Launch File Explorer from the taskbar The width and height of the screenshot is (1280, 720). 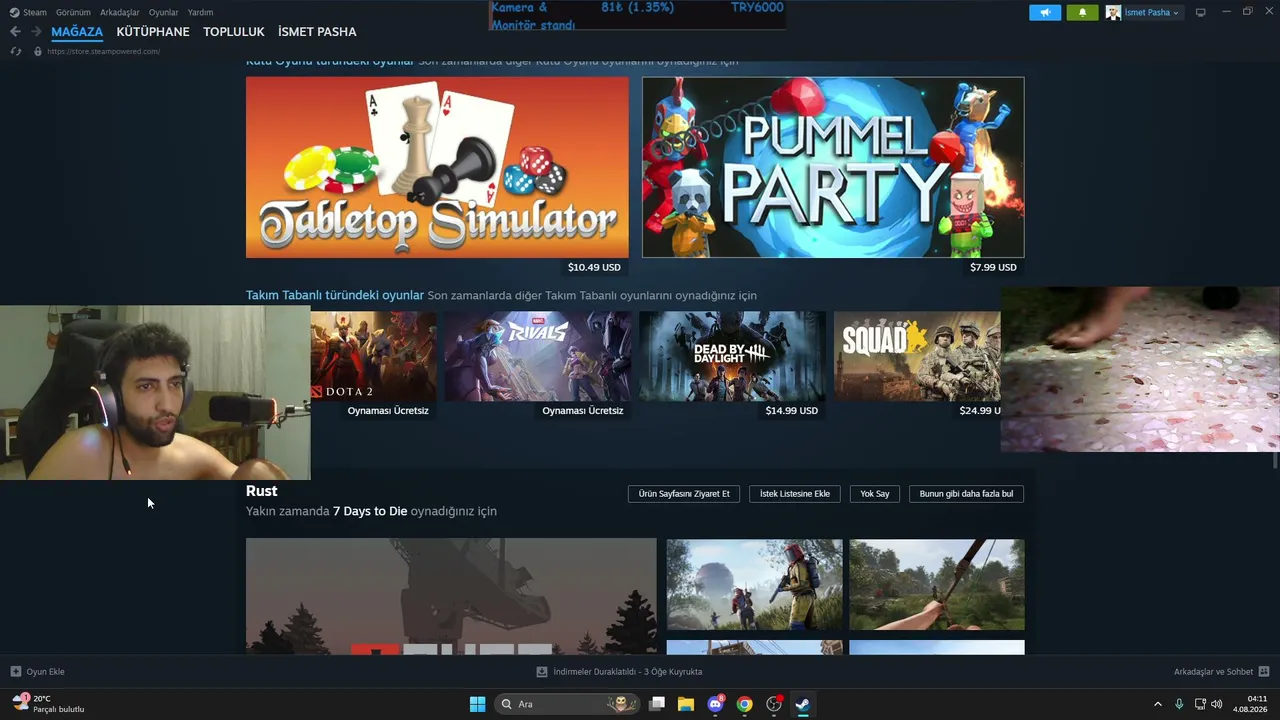686,704
